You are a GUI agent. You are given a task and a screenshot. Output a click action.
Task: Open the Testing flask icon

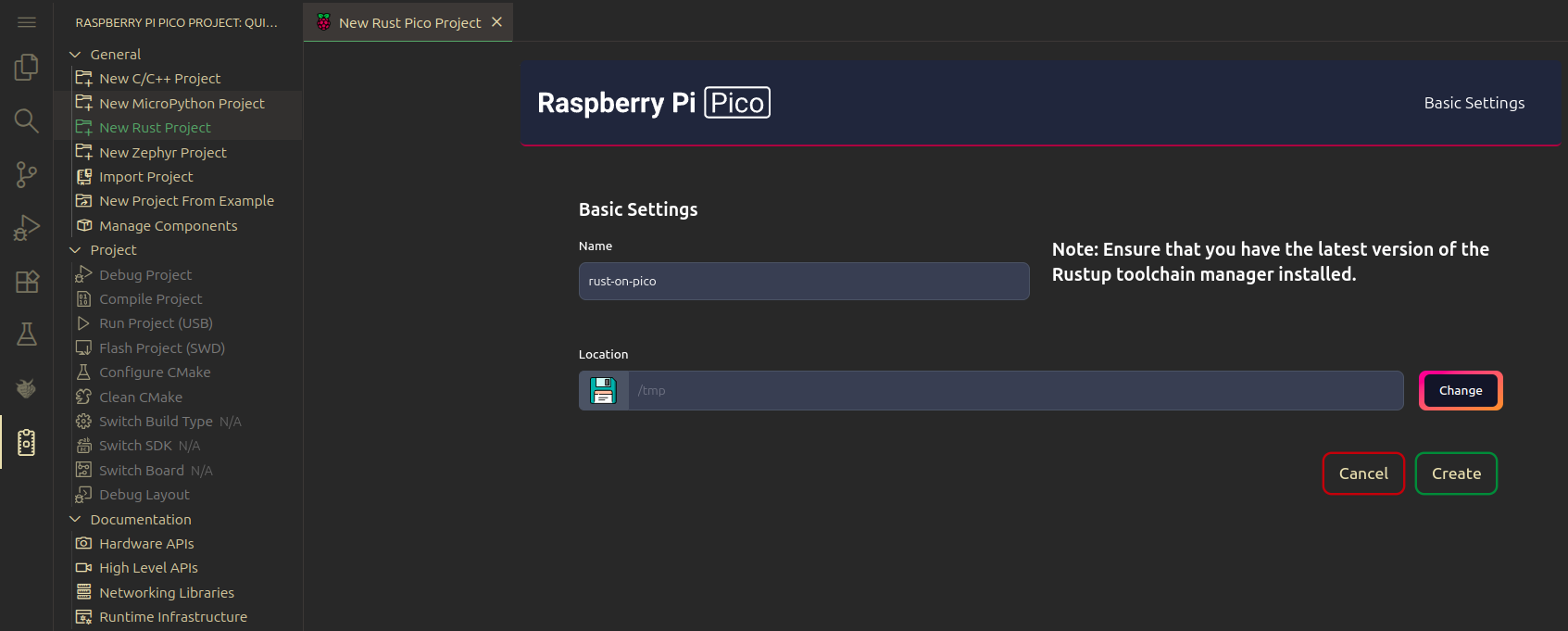[27, 334]
